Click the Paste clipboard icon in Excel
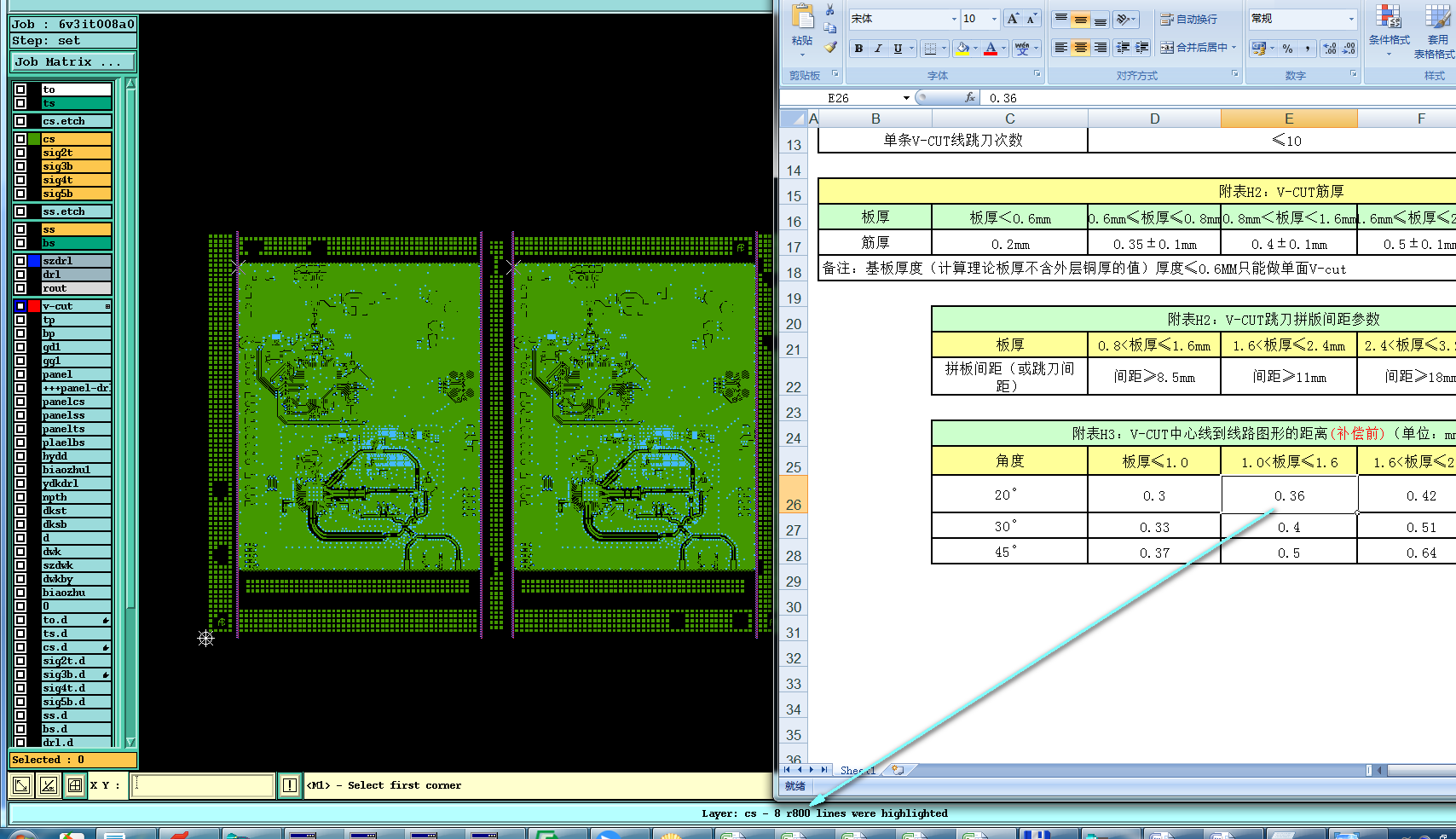 [x=802, y=17]
